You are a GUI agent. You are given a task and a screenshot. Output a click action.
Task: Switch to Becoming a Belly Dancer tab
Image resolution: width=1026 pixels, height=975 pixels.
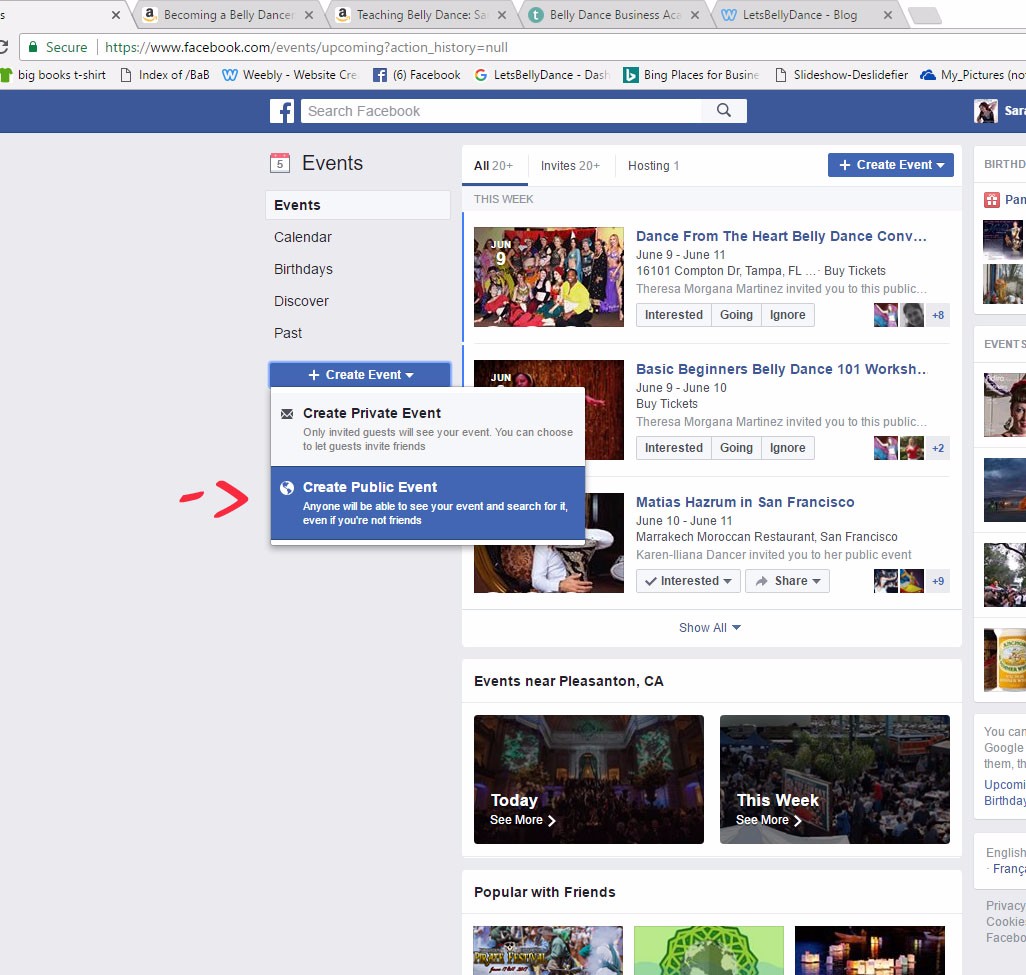pyautogui.click(x=228, y=15)
